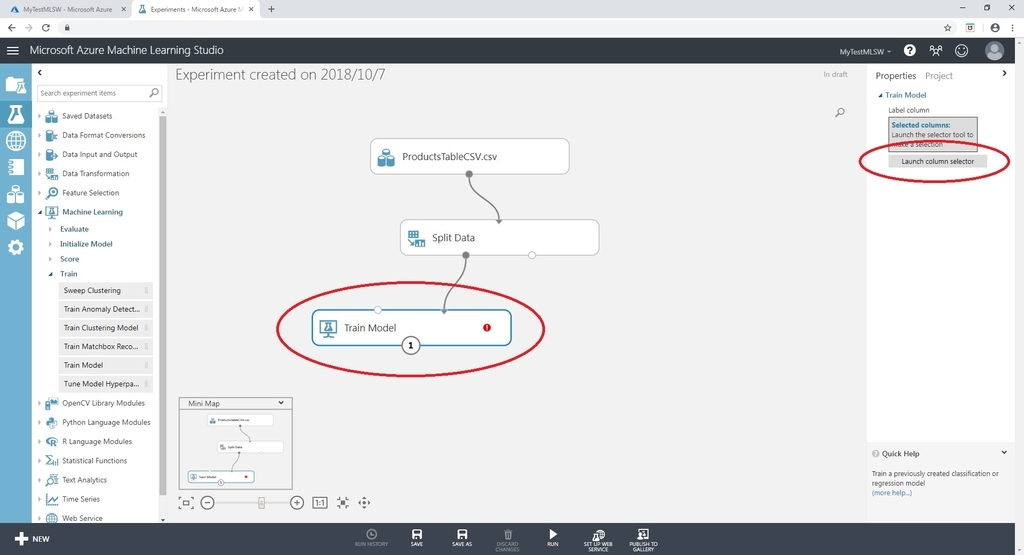Viewport: 1024px width, 555px height.
Task: Click the zoom in plus icon
Action: (x=297, y=503)
